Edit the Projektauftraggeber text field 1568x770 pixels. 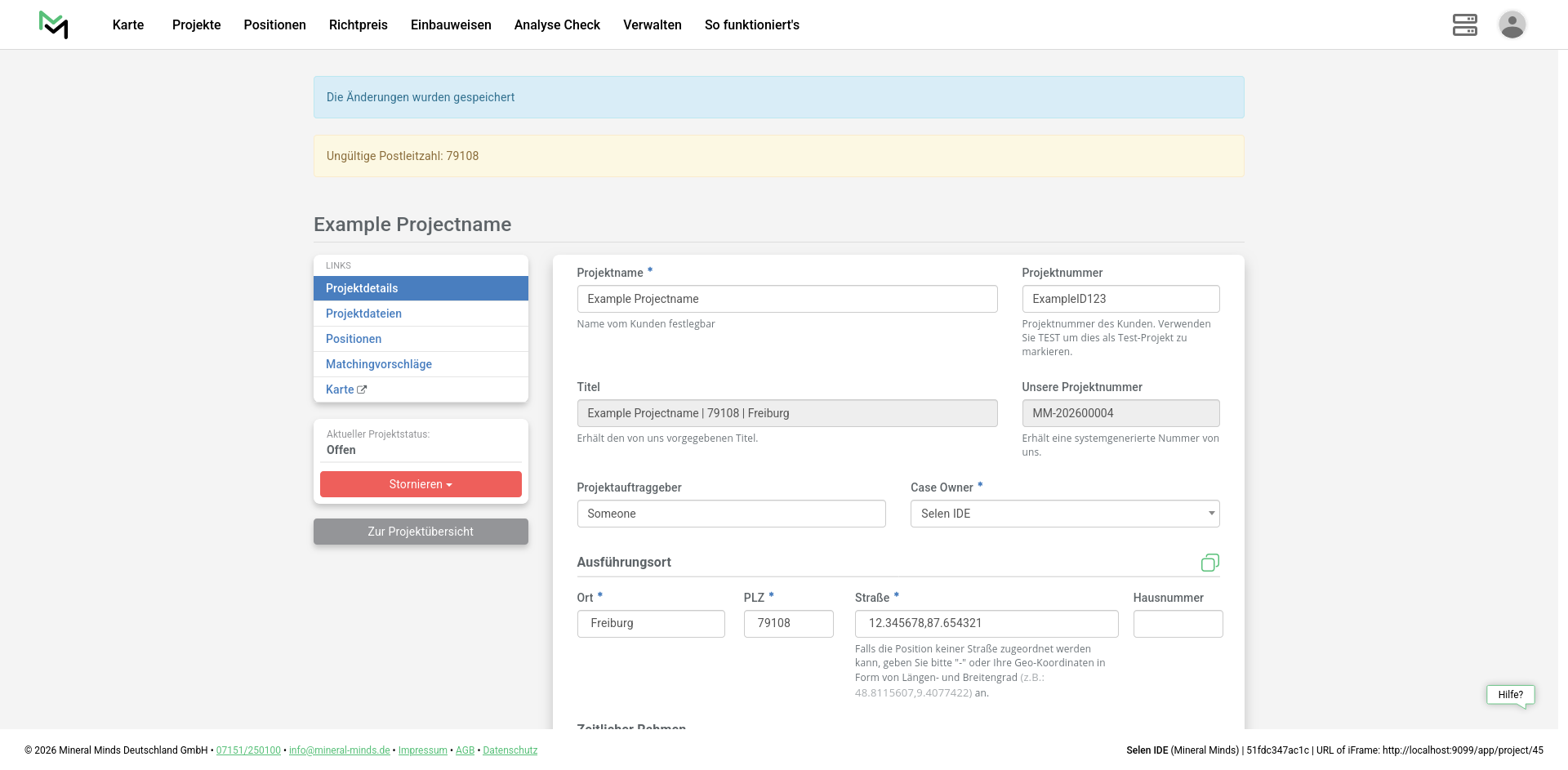(731, 514)
